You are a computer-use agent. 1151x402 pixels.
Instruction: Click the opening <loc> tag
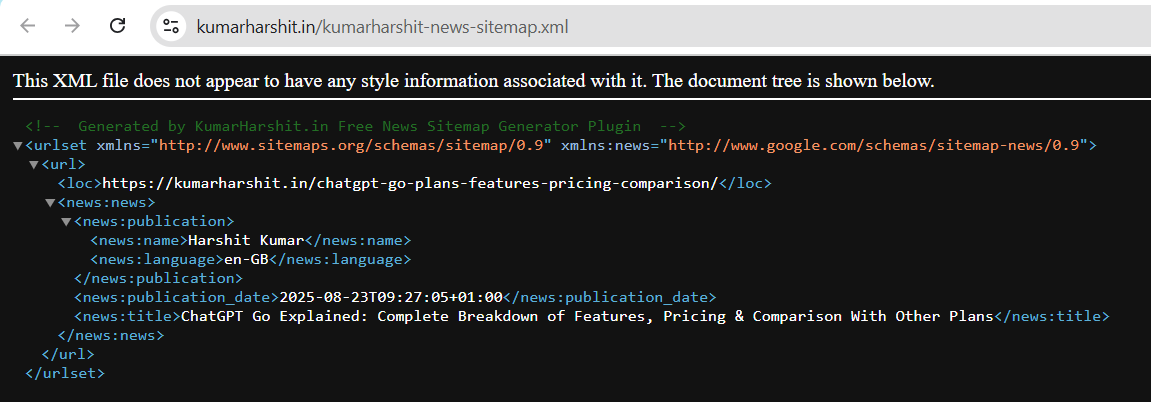tap(80, 183)
